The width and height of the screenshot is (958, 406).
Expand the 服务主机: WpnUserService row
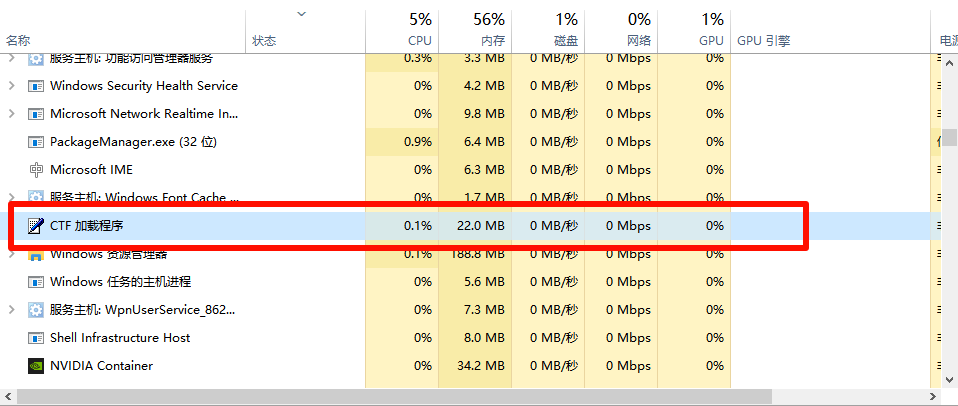11,310
